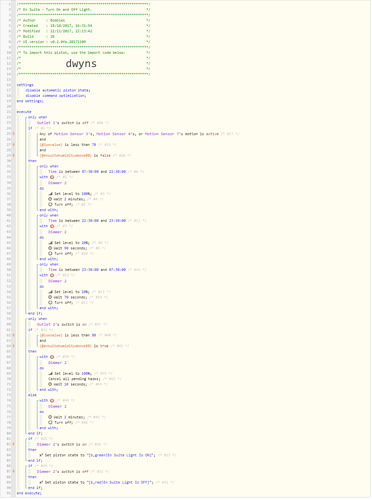Click the level bars icon before 'Set level to 10%'
372x500 pixels.
[50, 292]
